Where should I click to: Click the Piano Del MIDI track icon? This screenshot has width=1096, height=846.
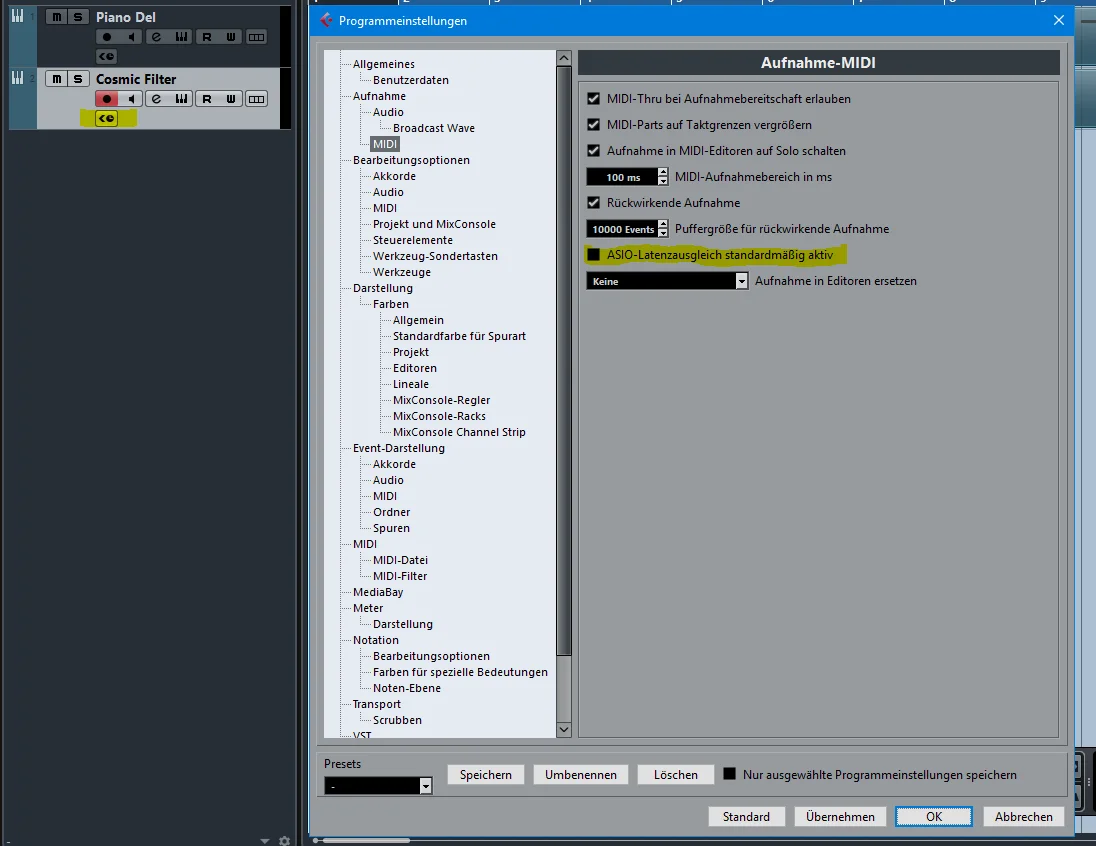click(17, 16)
